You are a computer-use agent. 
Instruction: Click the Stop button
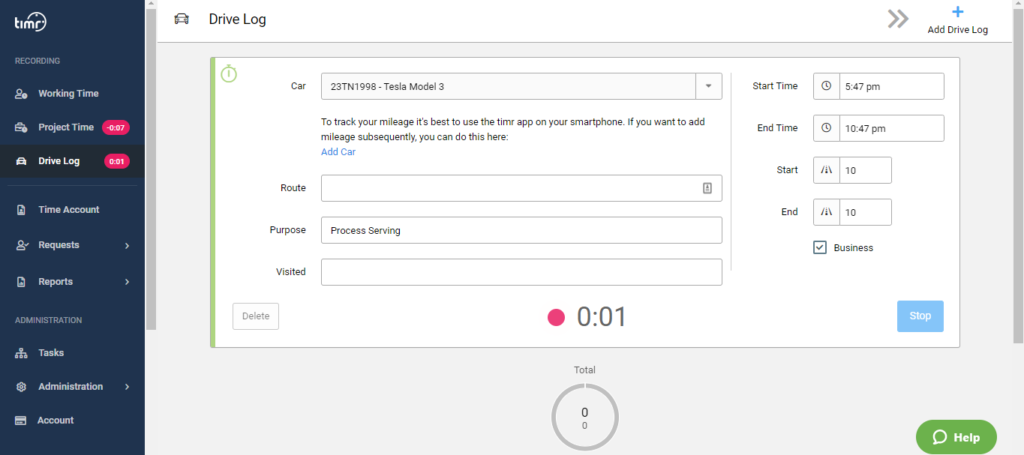[920, 316]
